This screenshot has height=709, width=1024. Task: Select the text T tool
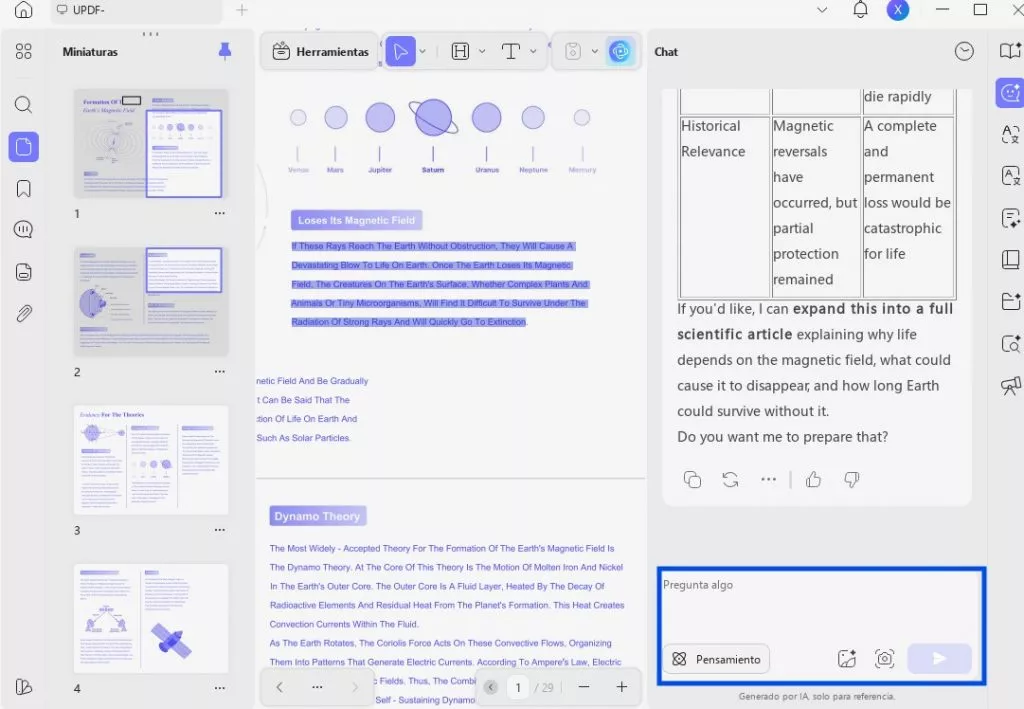pos(511,52)
